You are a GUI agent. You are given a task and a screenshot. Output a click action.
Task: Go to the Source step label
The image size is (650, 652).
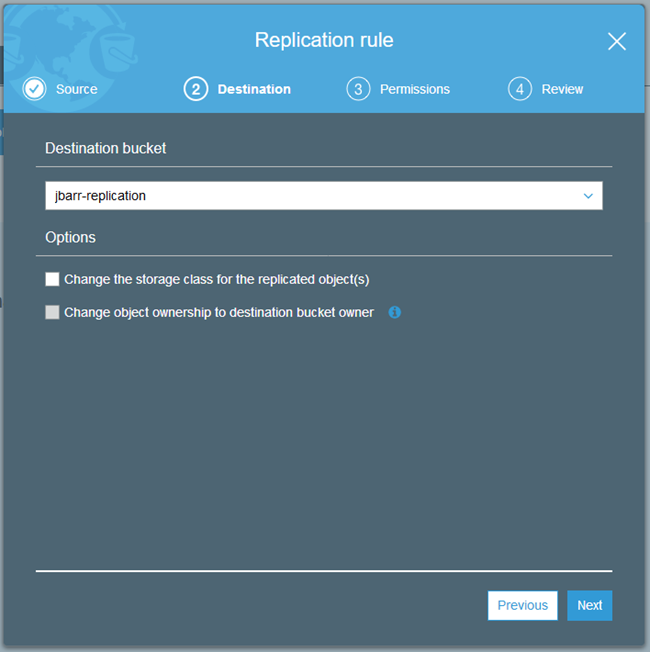[x=77, y=89]
